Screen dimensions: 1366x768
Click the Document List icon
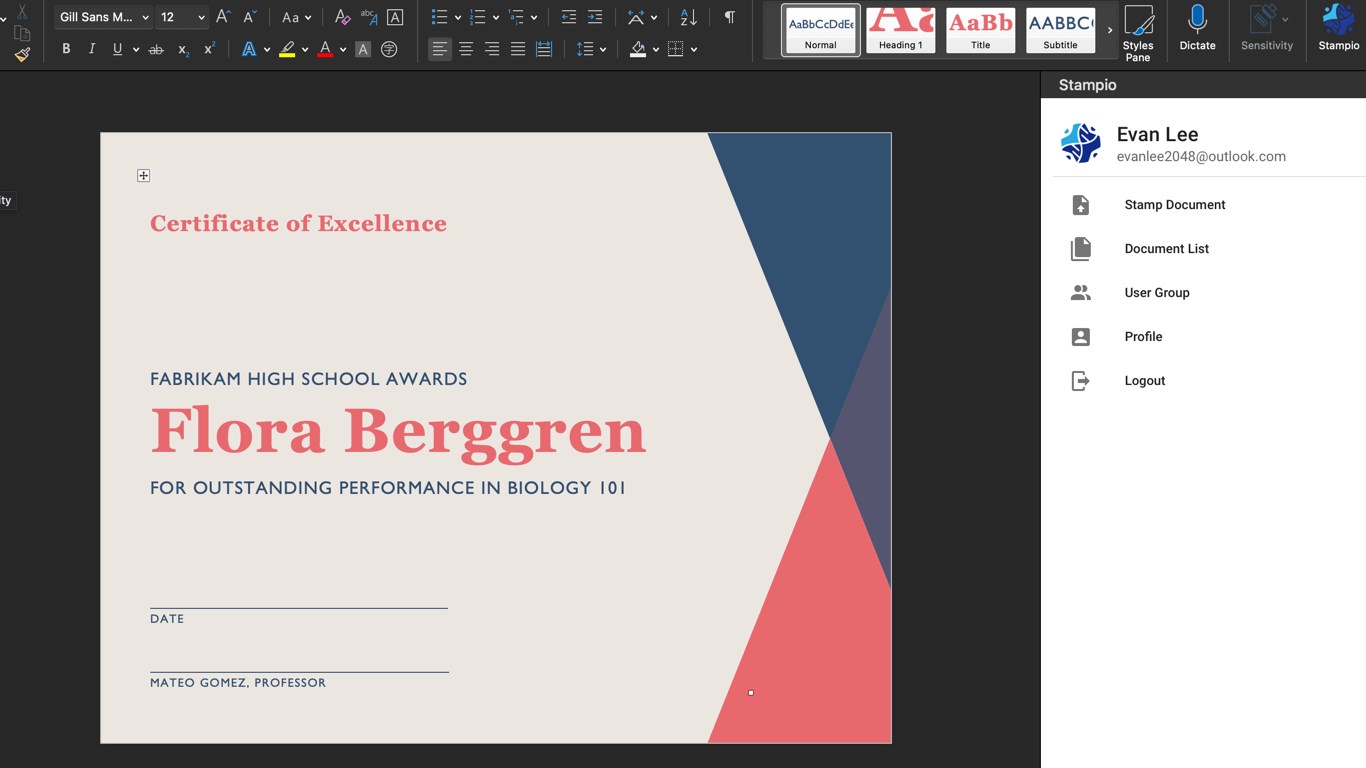pos(1081,249)
